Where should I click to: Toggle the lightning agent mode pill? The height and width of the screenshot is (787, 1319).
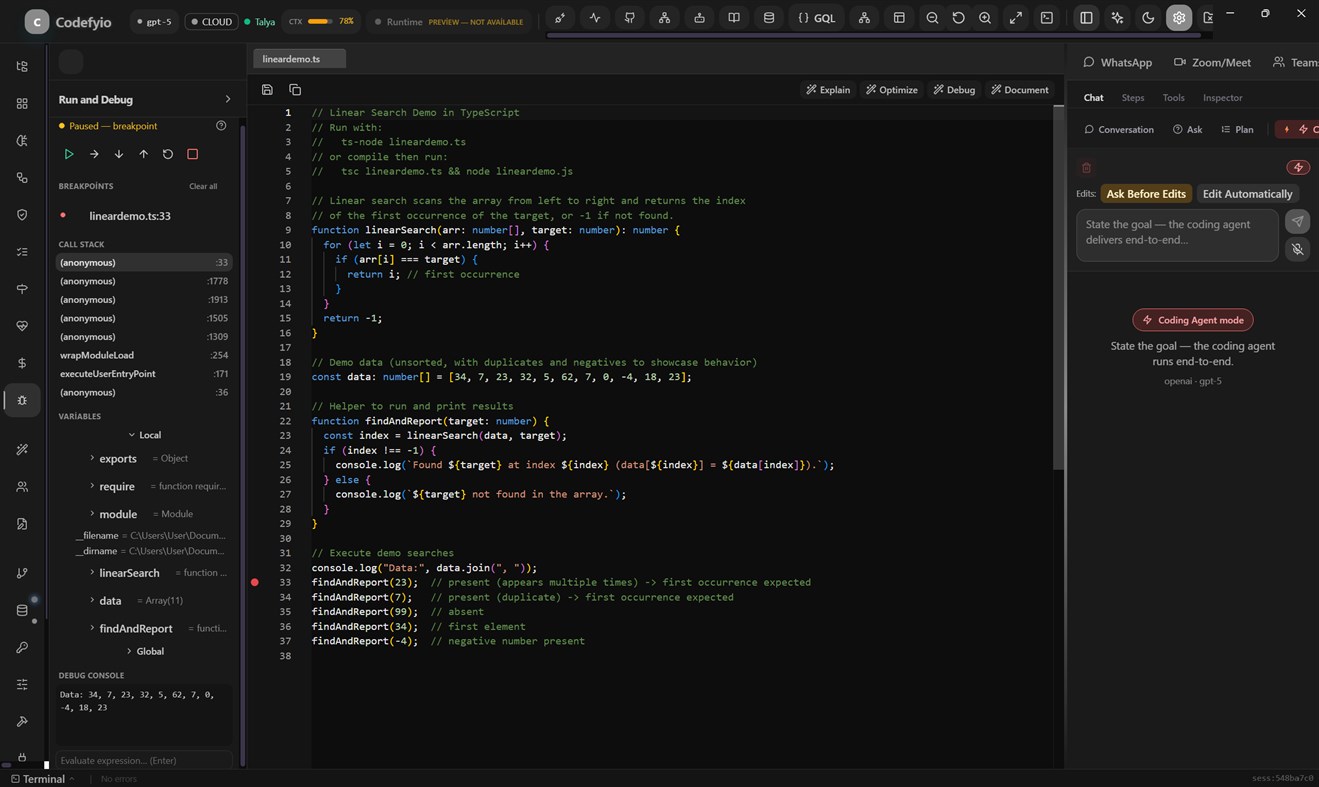pyautogui.click(x=1298, y=167)
